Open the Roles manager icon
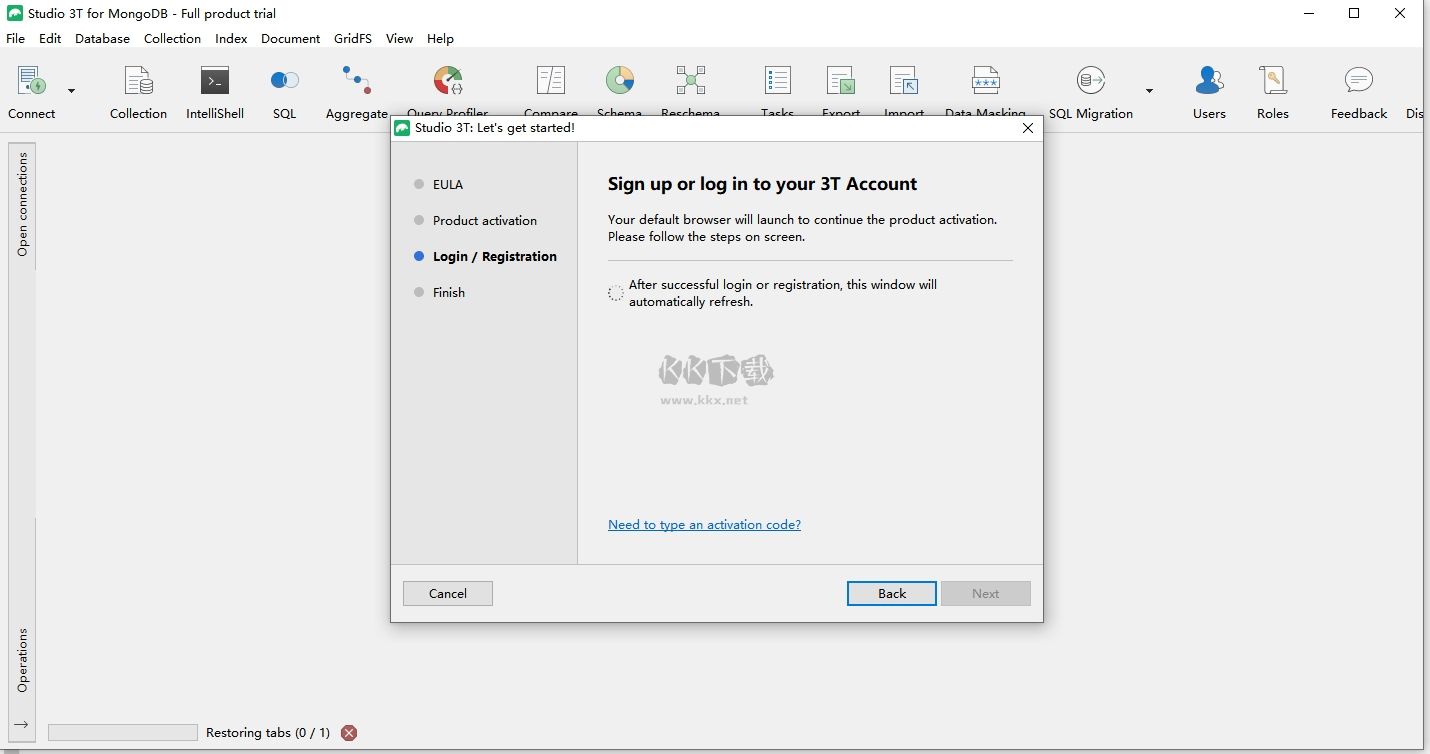 click(1273, 80)
